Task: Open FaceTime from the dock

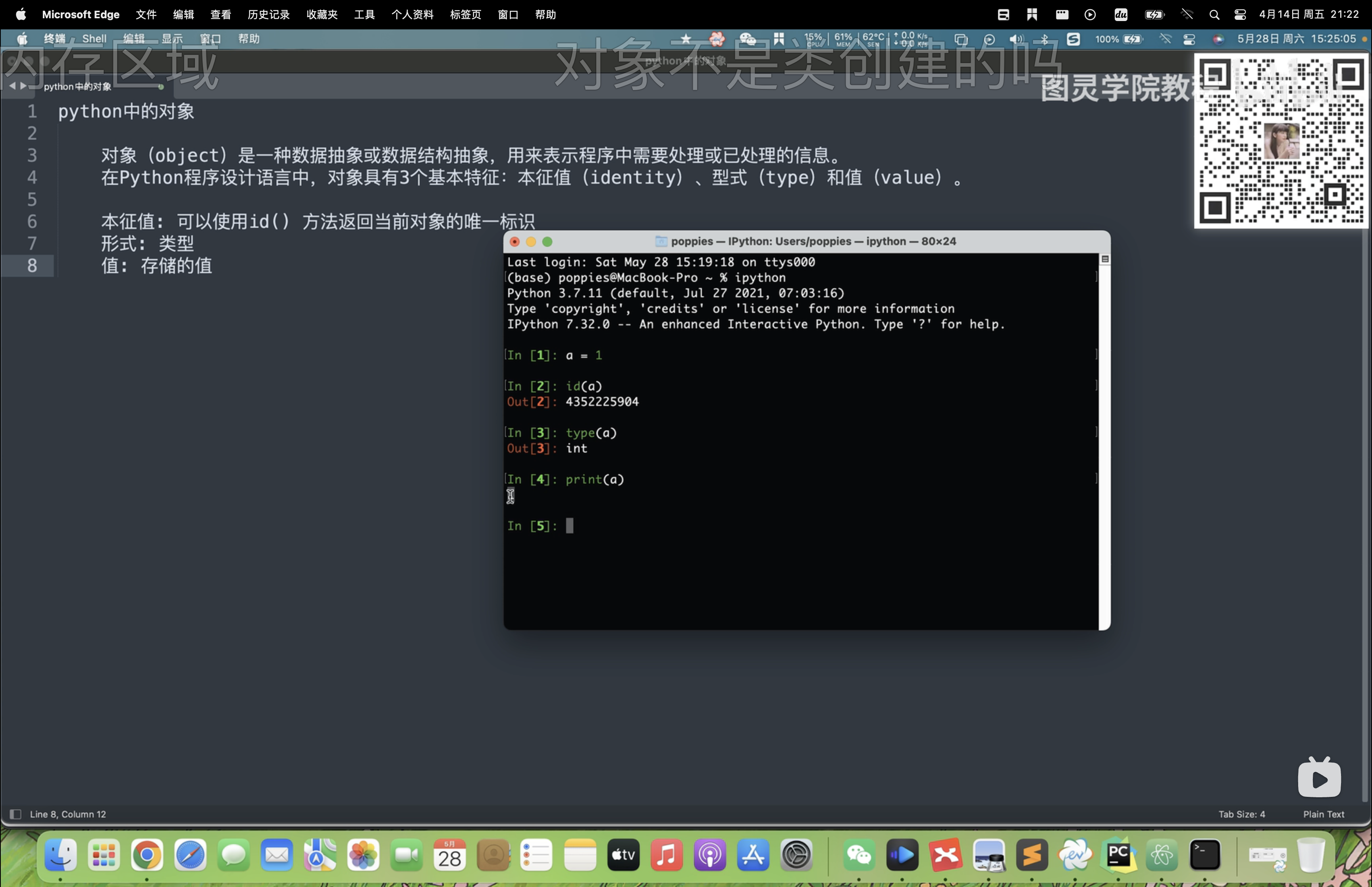Action: pos(407,855)
